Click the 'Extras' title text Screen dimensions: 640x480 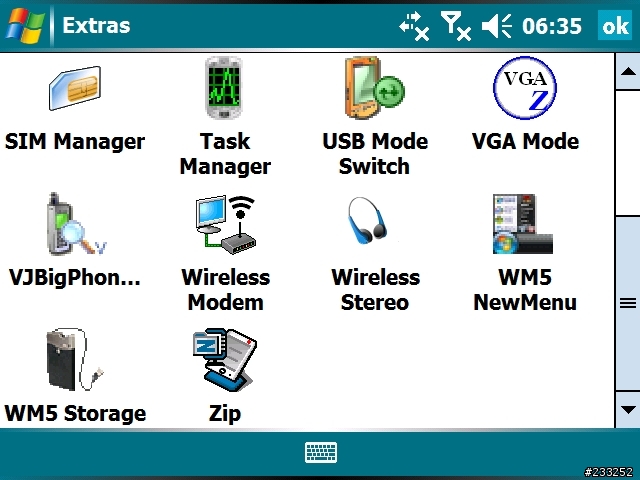[96, 26]
